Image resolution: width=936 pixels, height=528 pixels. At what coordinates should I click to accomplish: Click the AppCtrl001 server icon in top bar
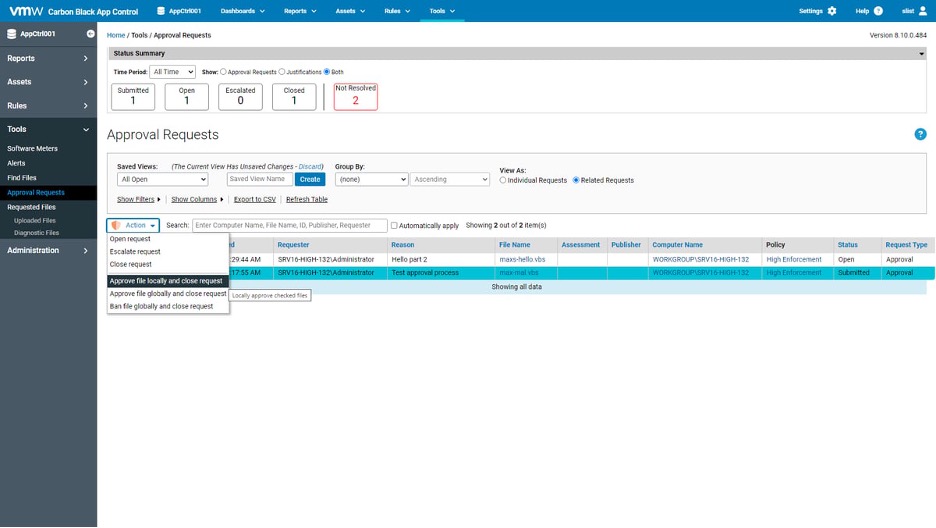pyautogui.click(x=161, y=11)
